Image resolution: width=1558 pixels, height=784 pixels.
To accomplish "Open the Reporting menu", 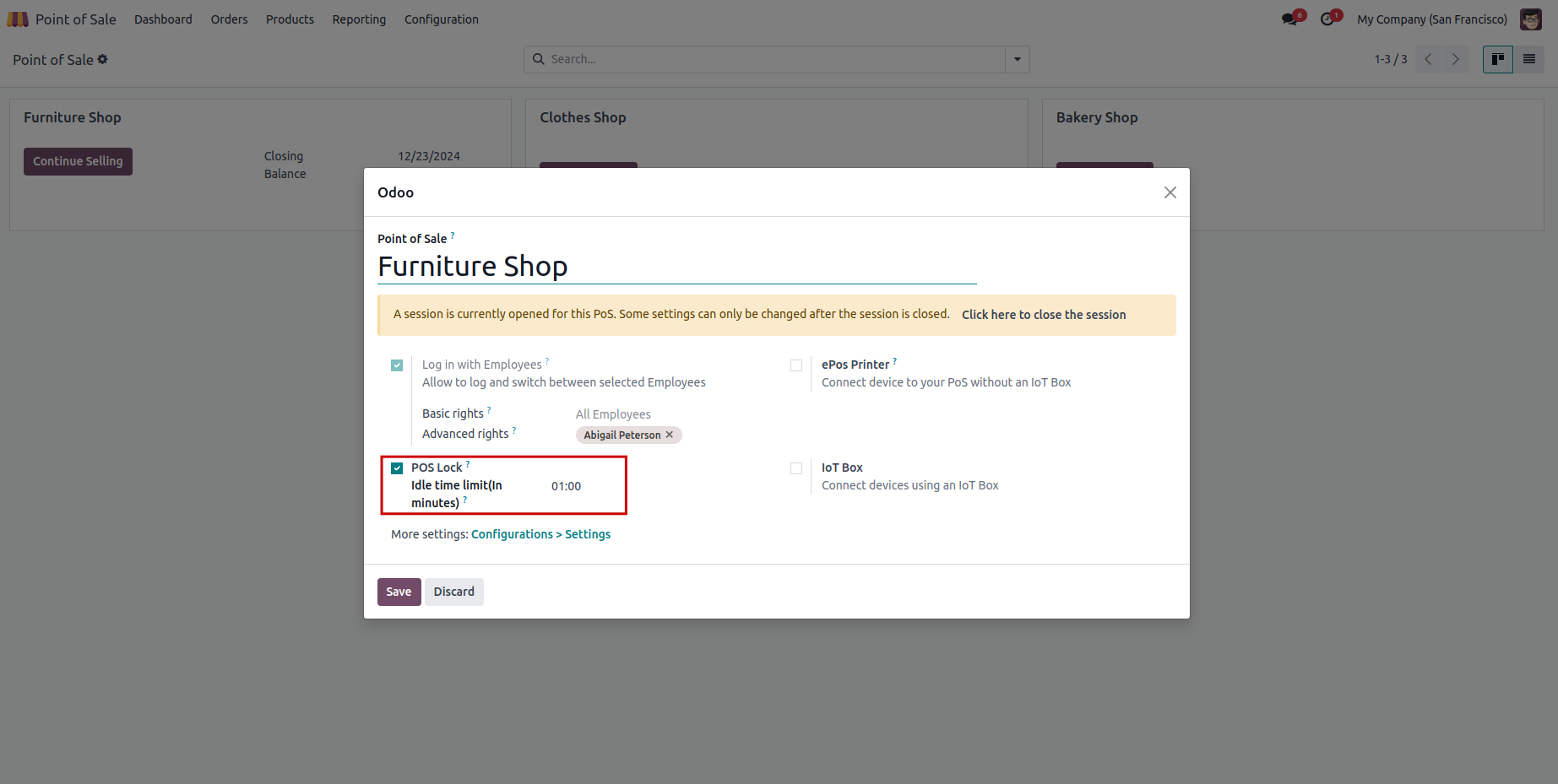I will pyautogui.click(x=359, y=19).
